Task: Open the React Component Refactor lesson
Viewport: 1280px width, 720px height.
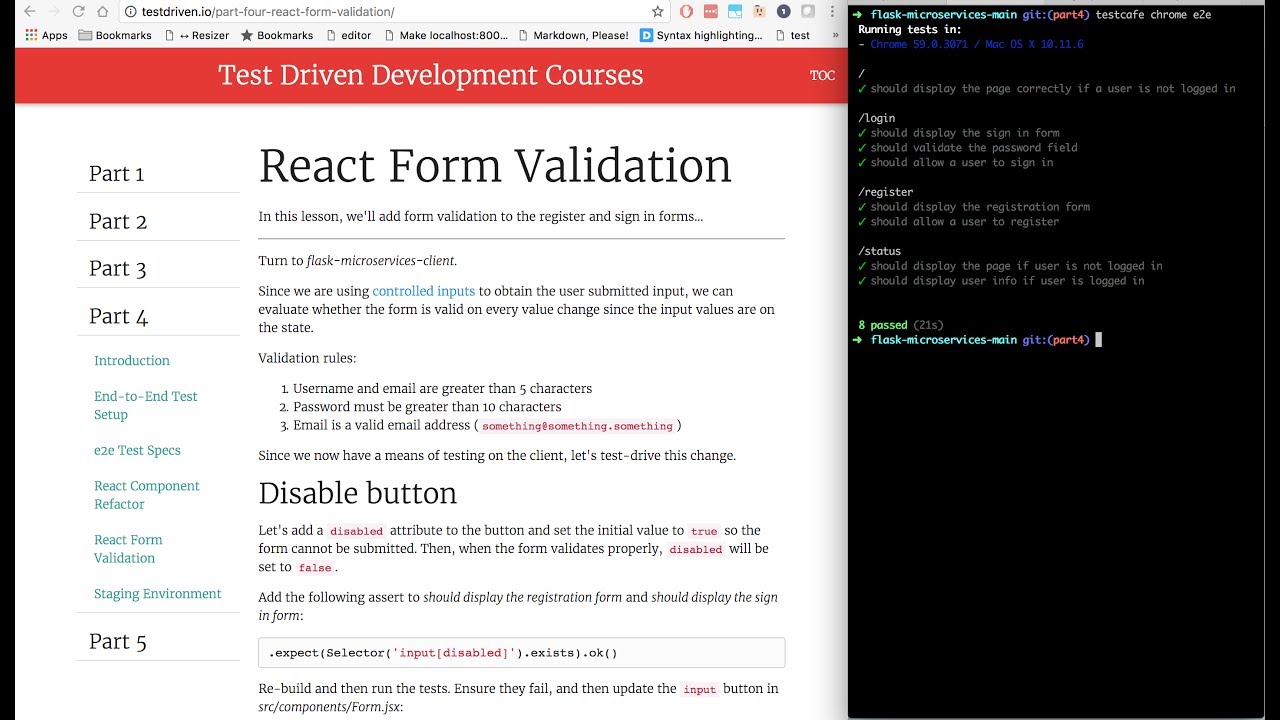Action: [147, 495]
